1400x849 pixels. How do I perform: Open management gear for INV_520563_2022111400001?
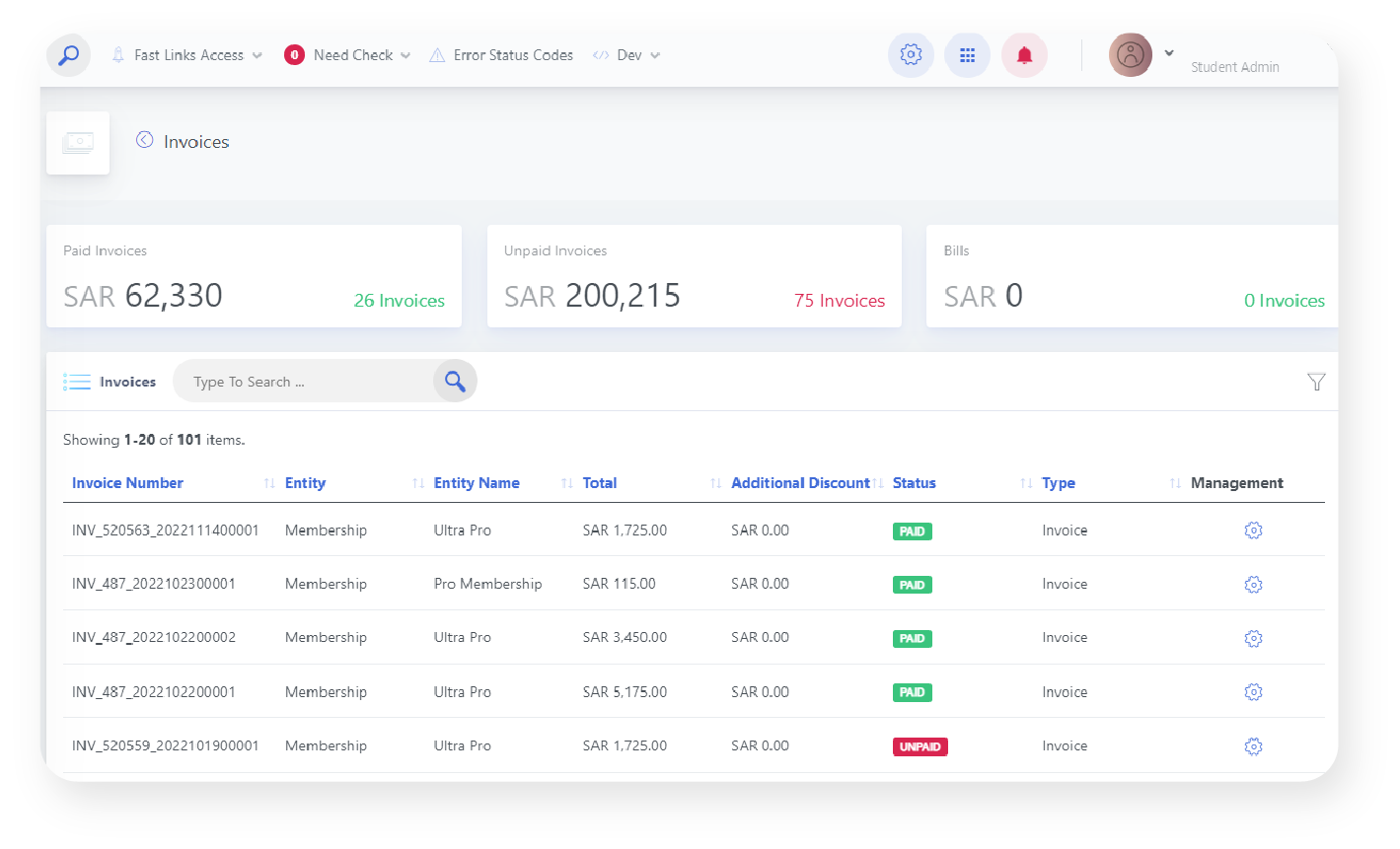point(1253,531)
